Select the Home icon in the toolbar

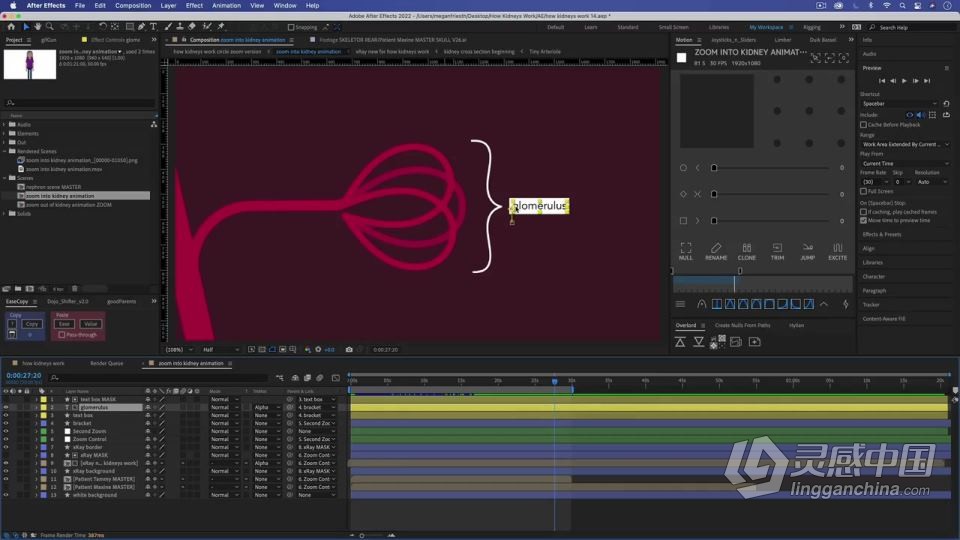pyautogui.click(x=11, y=27)
